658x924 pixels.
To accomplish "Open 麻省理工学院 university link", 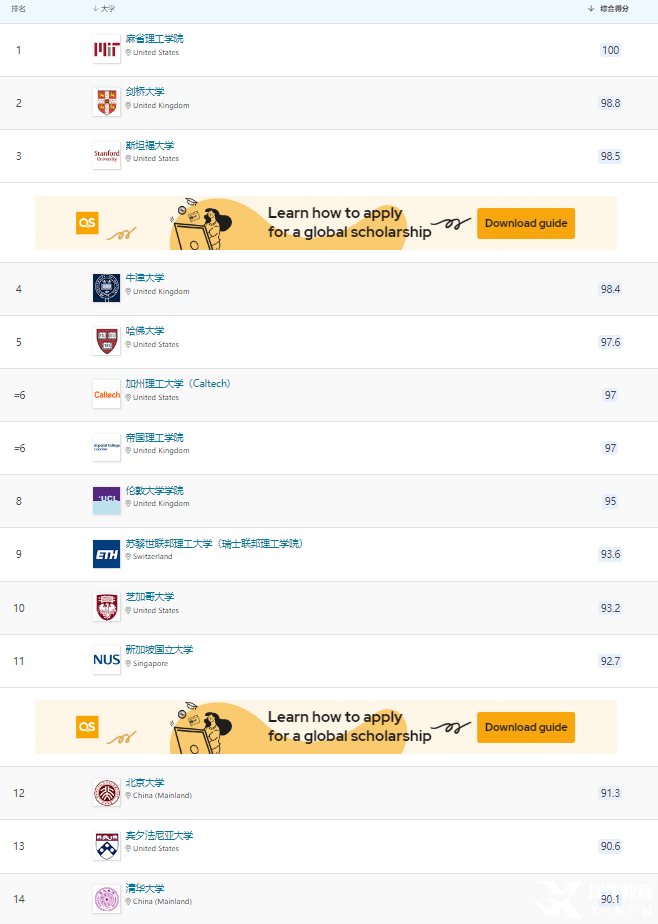I will point(154,39).
